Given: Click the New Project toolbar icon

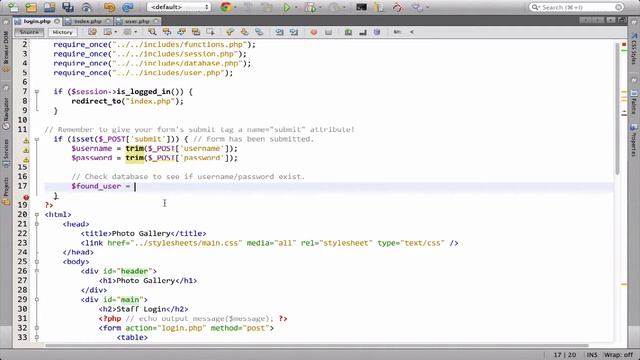Looking at the screenshot, I should pyautogui.click(x=31, y=7).
